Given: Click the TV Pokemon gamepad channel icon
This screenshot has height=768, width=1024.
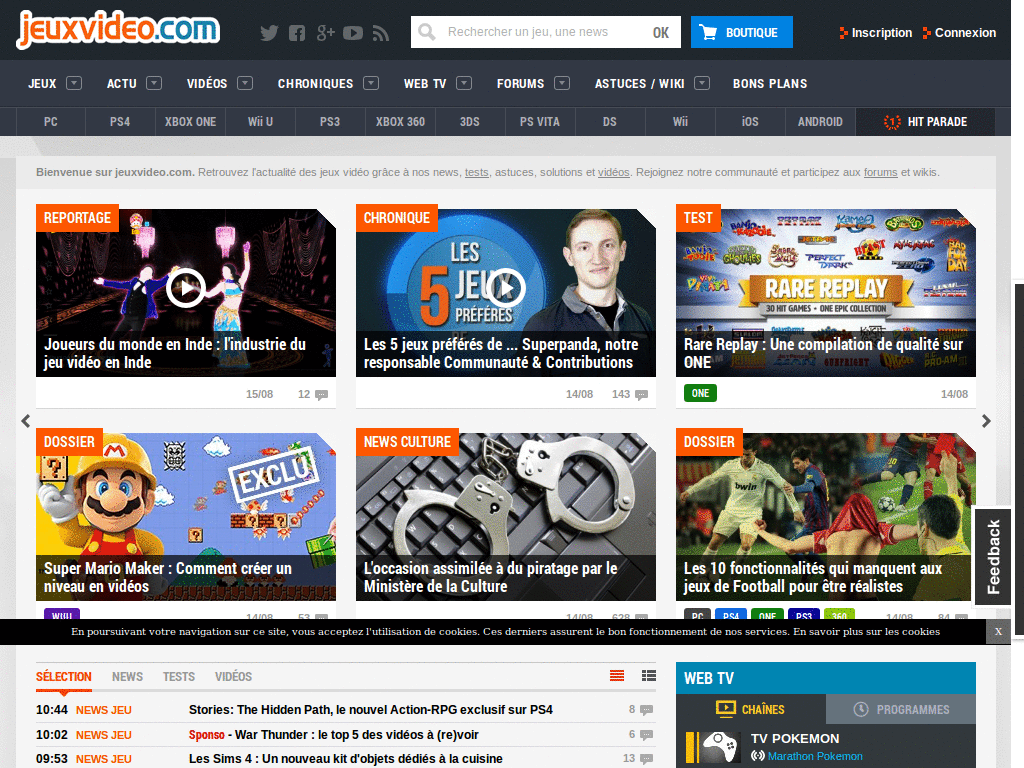Looking at the screenshot, I should click(719, 746).
